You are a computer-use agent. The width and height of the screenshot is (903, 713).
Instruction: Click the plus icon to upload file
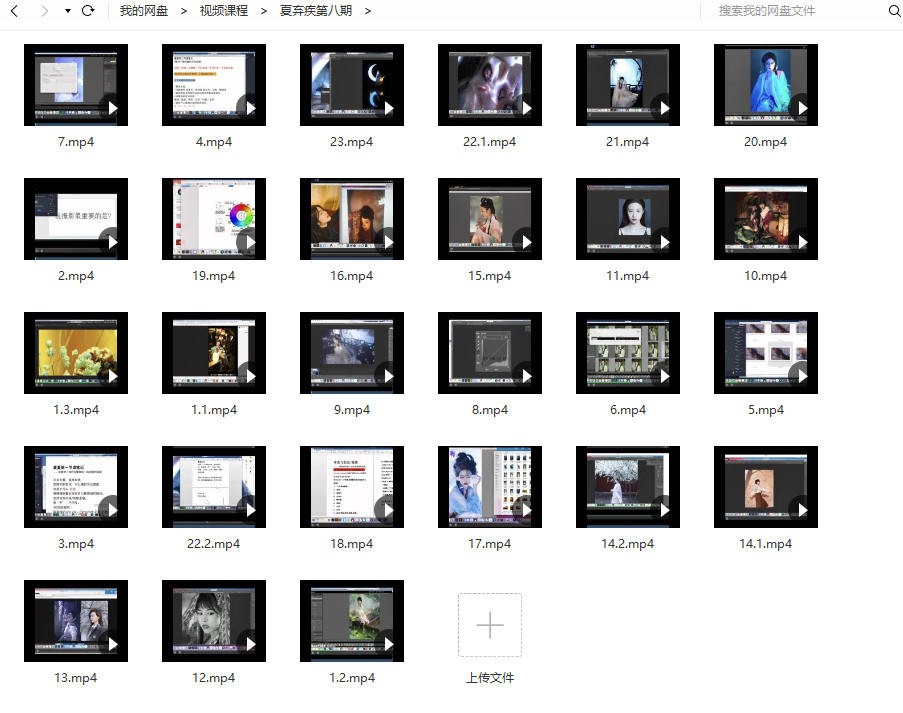489,625
